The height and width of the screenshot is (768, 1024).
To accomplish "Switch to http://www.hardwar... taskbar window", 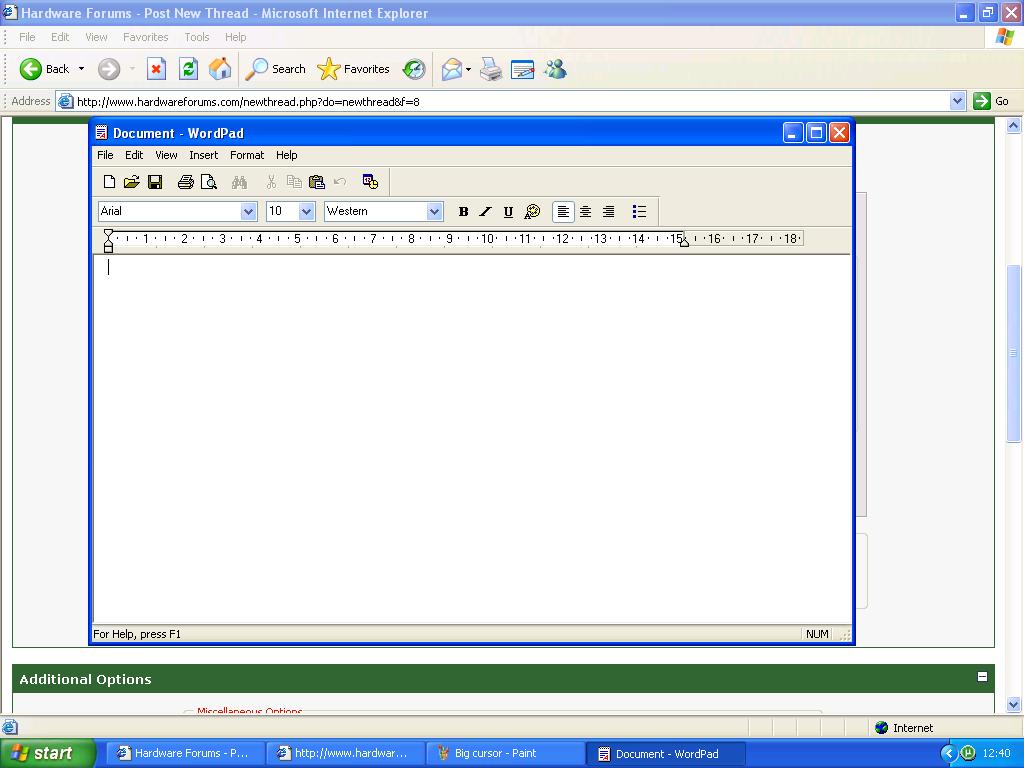I will (x=343, y=753).
